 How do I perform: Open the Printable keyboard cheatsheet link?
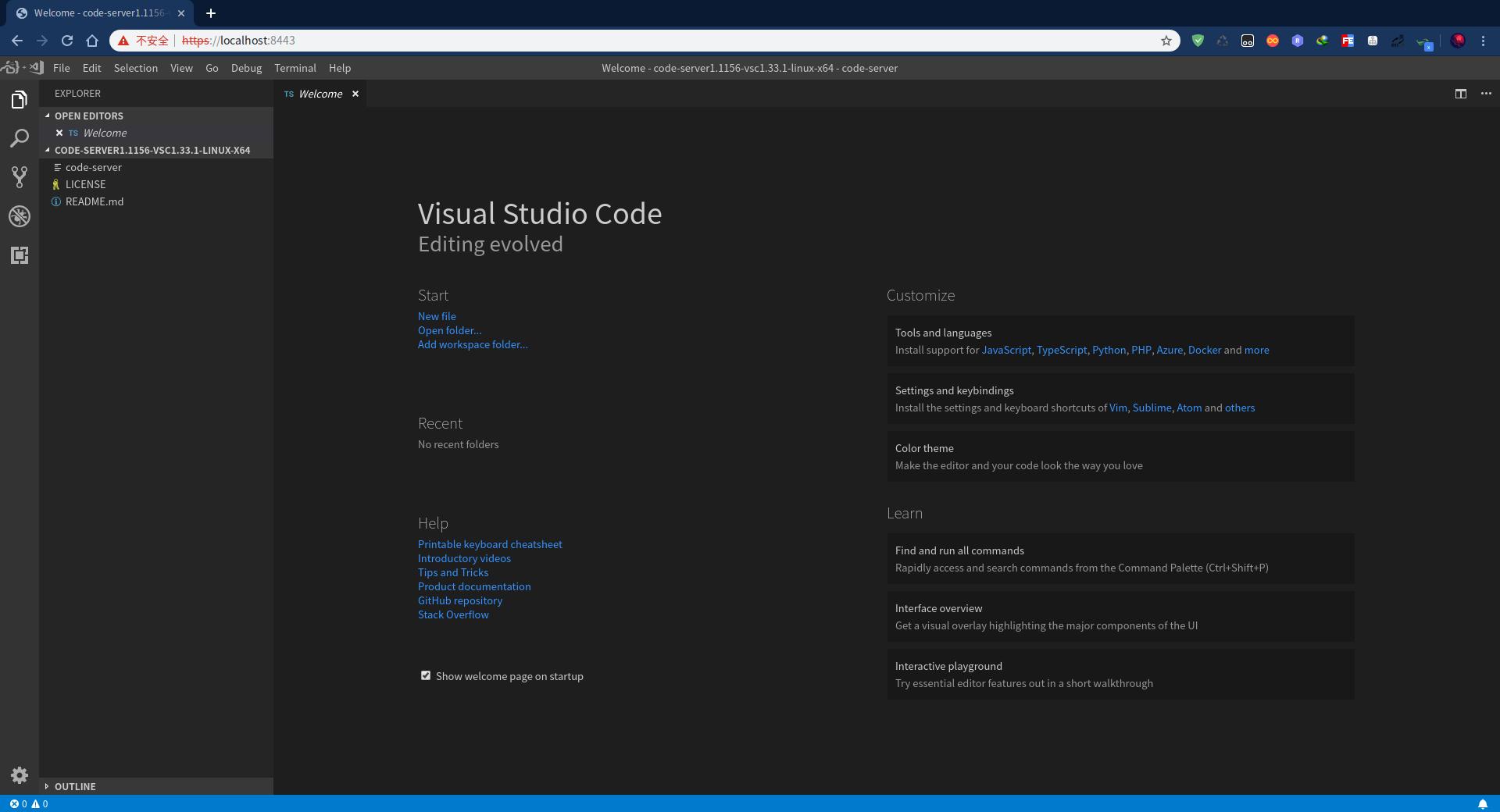coord(490,544)
